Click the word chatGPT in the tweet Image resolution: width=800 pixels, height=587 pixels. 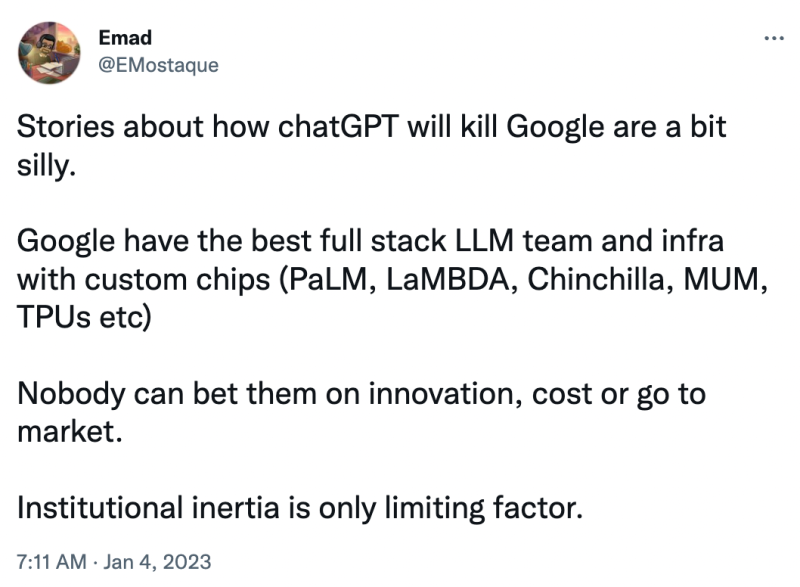point(338,126)
